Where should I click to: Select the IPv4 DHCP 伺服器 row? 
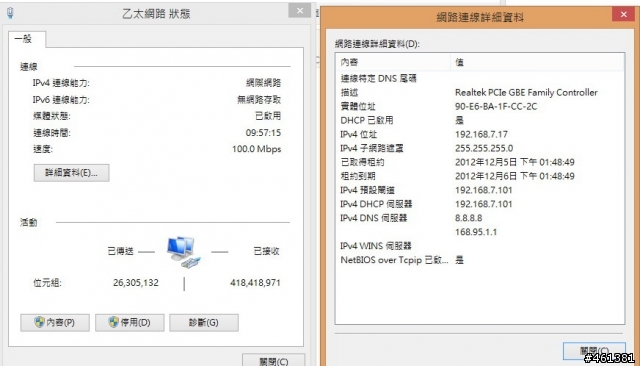[480, 204]
